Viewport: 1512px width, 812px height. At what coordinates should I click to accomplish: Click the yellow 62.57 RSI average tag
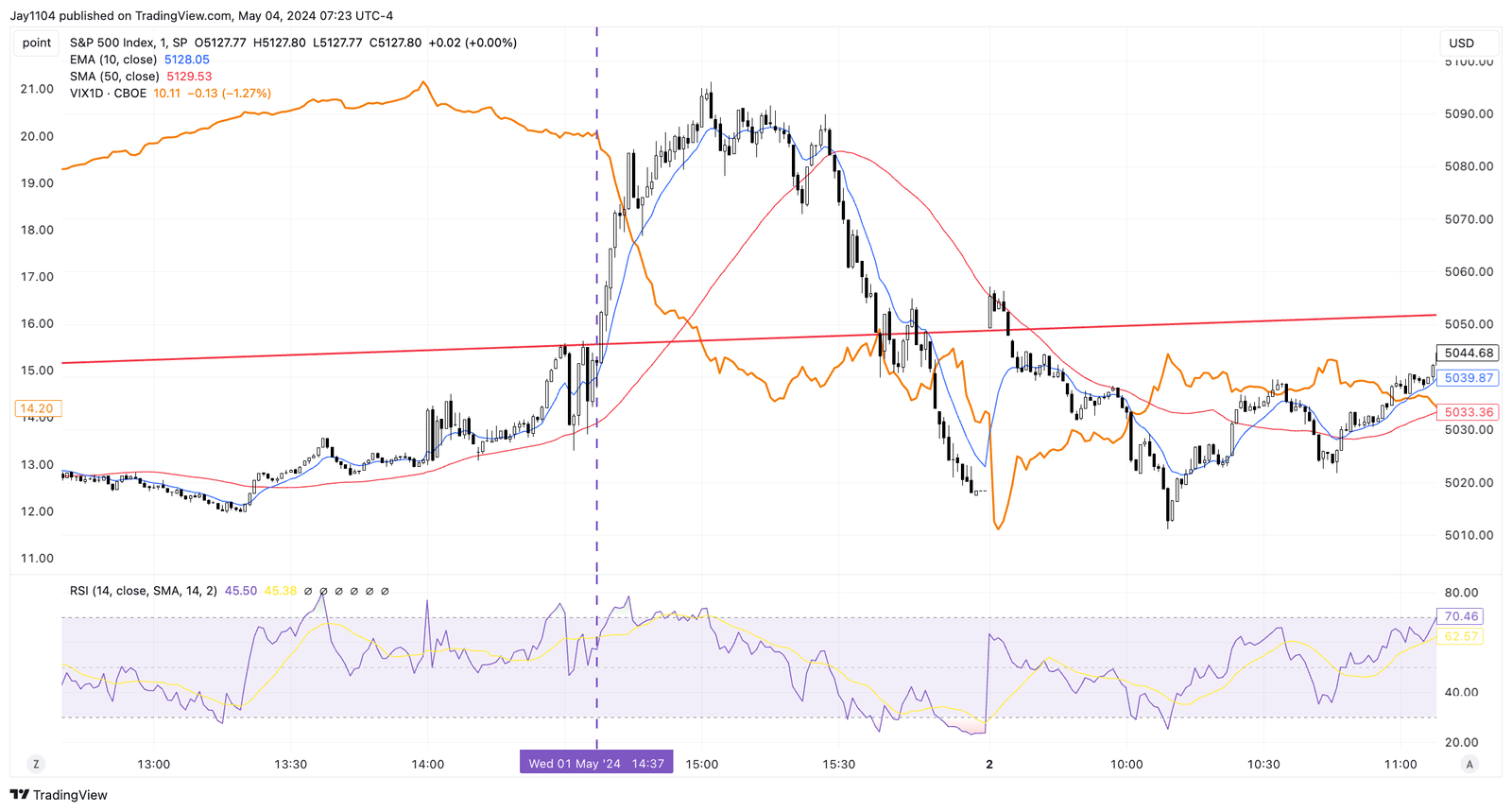(1461, 636)
